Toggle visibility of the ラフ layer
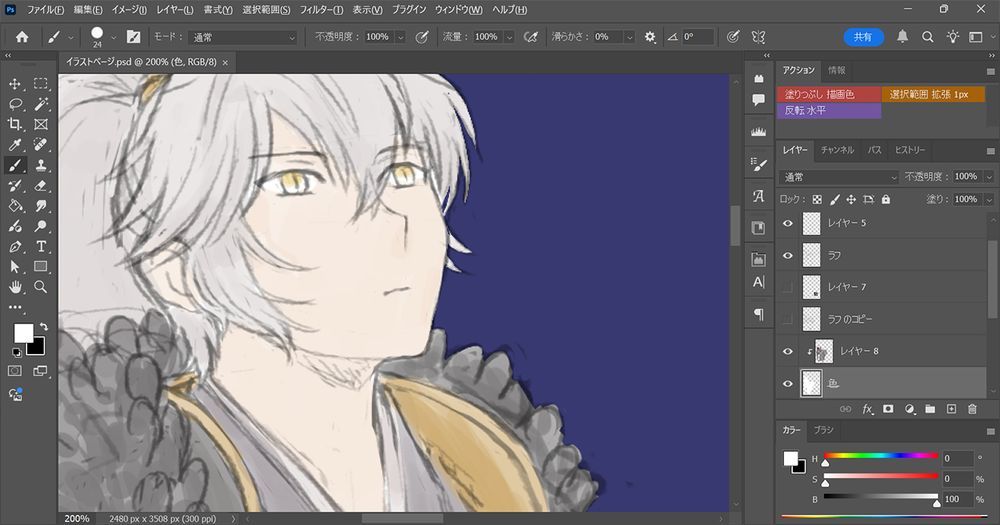 pos(788,256)
